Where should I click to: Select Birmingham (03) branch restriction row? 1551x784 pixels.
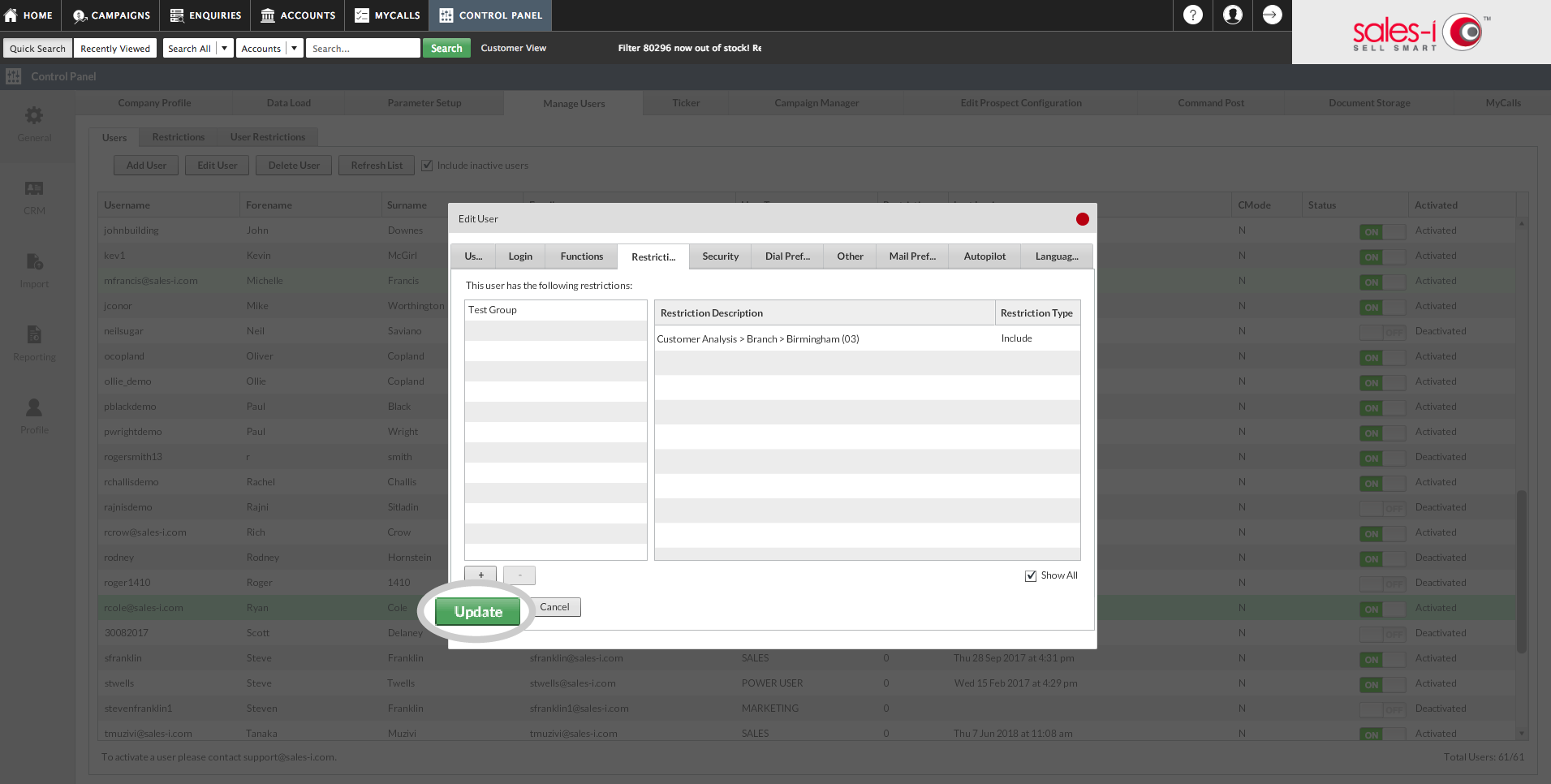[867, 338]
